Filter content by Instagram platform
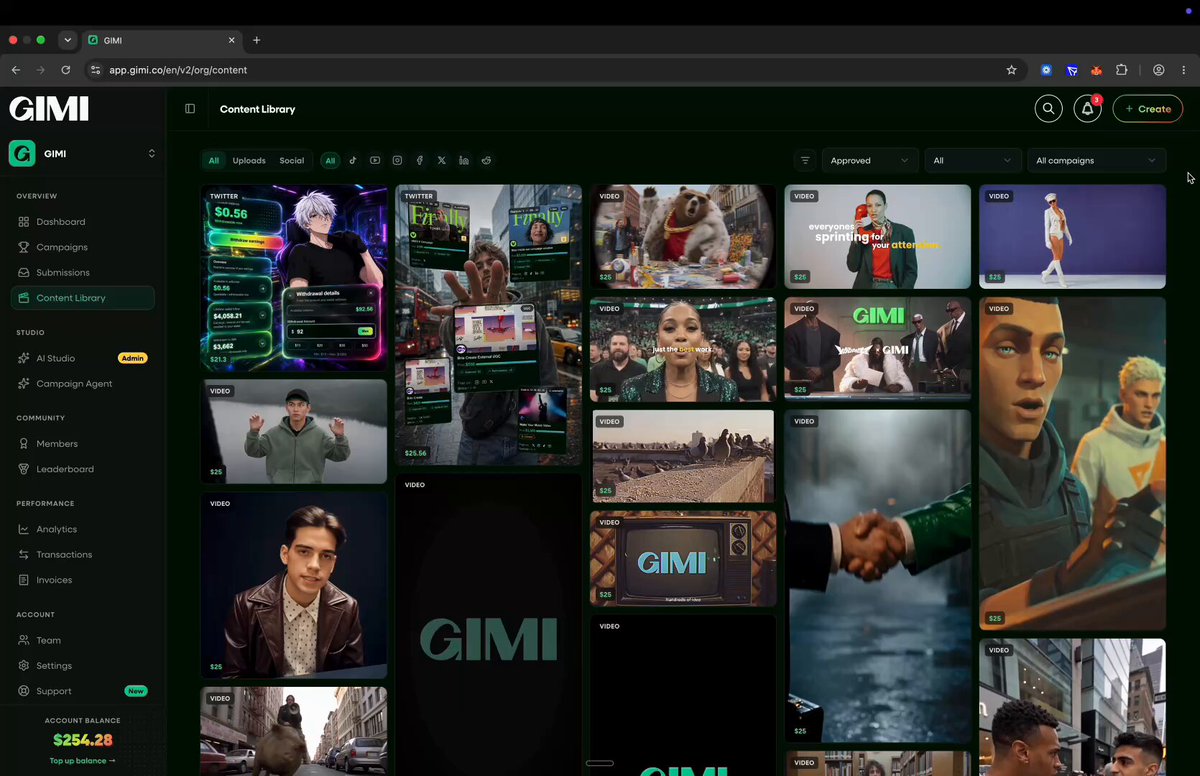 click(x=397, y=160)
